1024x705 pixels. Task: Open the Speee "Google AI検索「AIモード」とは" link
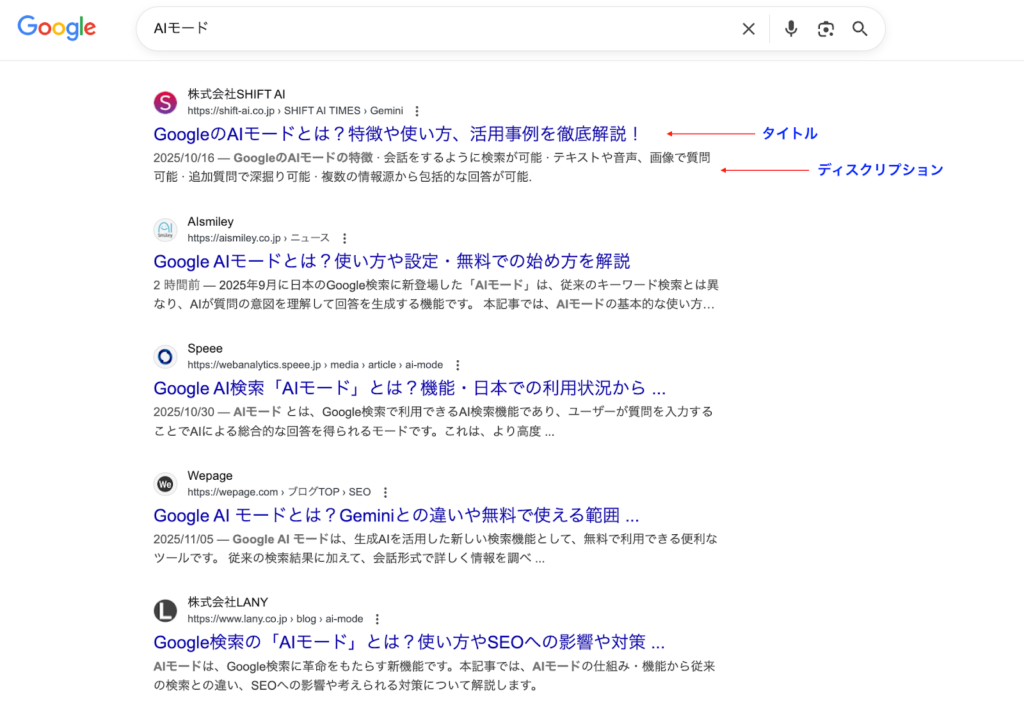tap(409, 388)
